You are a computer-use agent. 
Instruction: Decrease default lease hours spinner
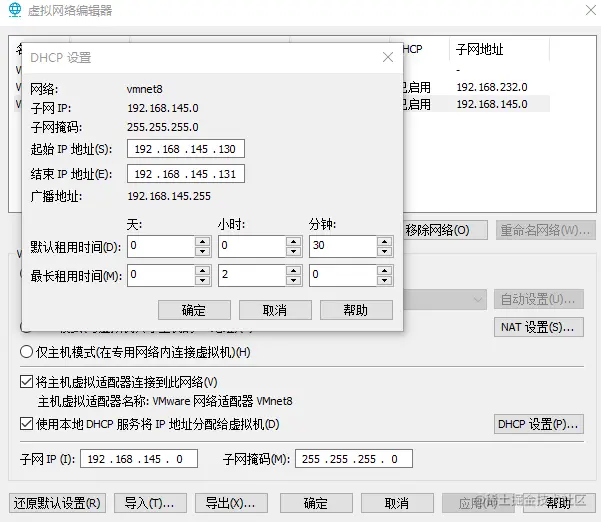[293, 251]
